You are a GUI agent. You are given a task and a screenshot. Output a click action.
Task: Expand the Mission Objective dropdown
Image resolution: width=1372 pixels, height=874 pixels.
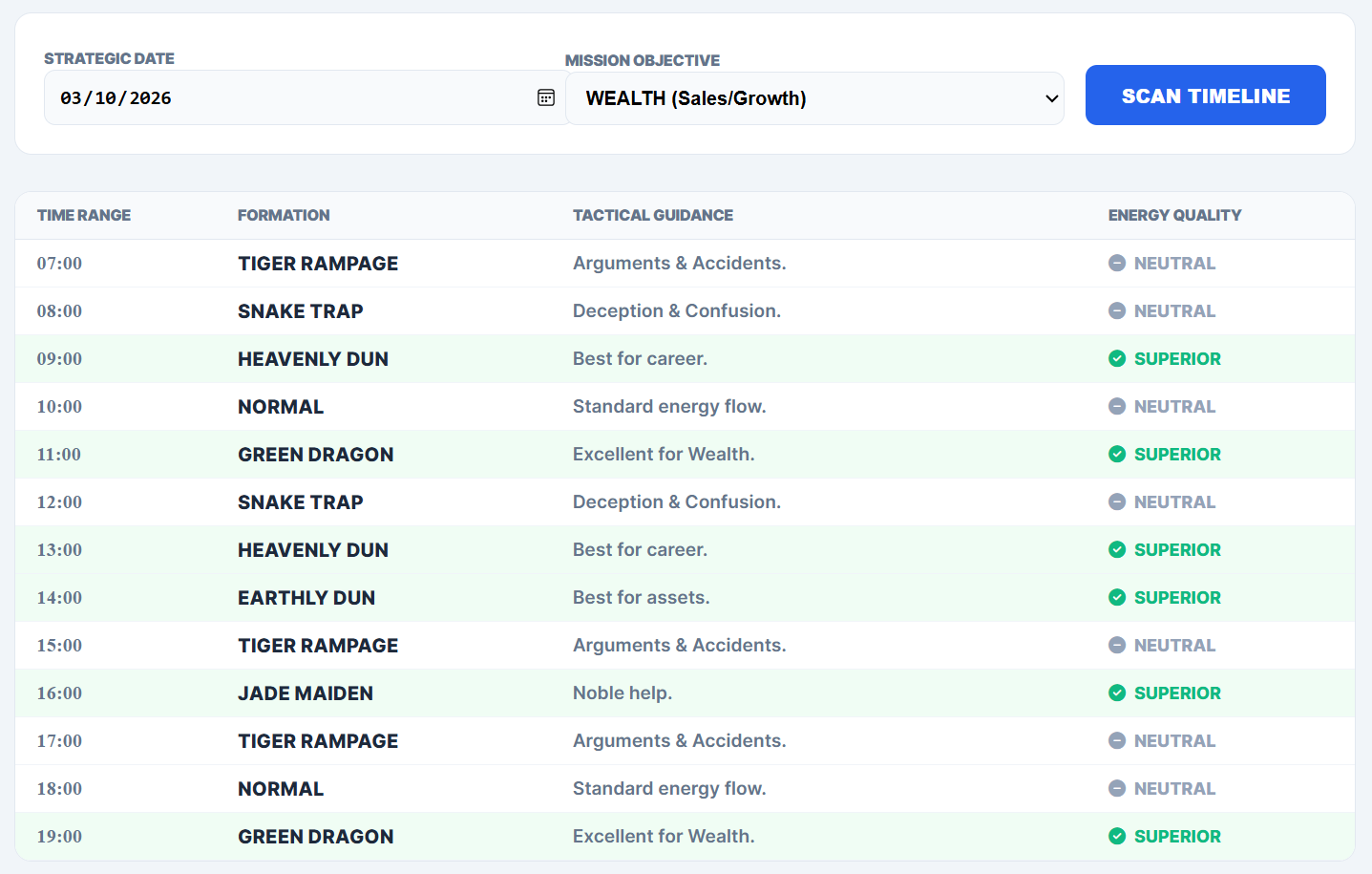[x=813, y=98]
